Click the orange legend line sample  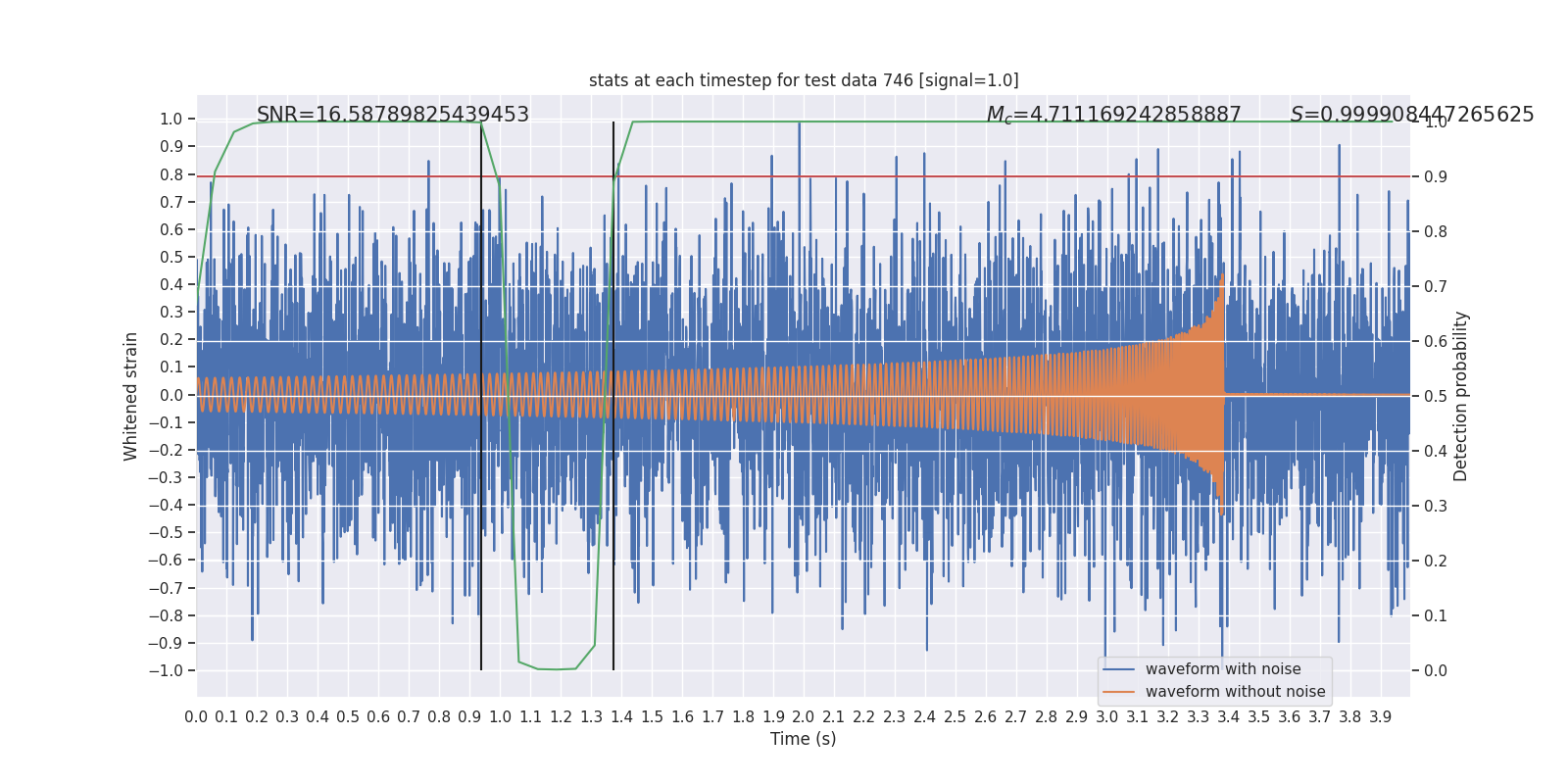[x=1119, y=692]
